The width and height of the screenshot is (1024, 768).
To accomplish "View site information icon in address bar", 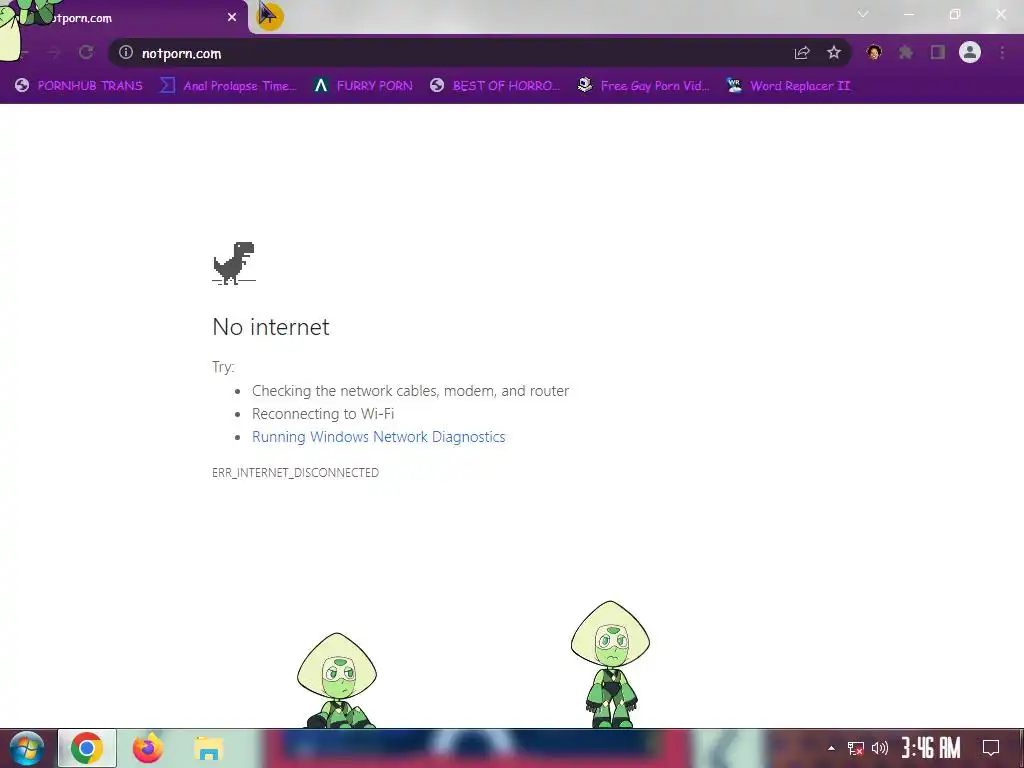I will point(125,52).
